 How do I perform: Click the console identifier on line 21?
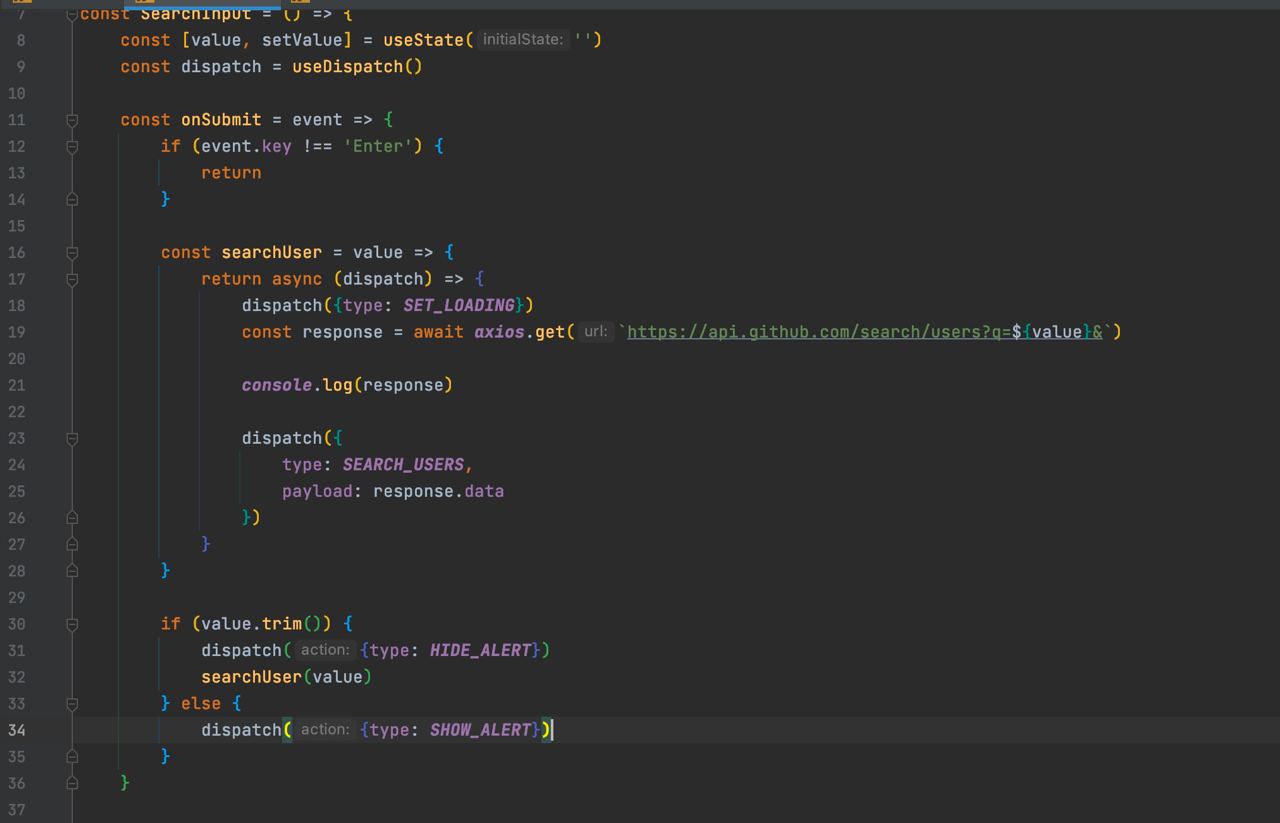click(x=277, y=385)
